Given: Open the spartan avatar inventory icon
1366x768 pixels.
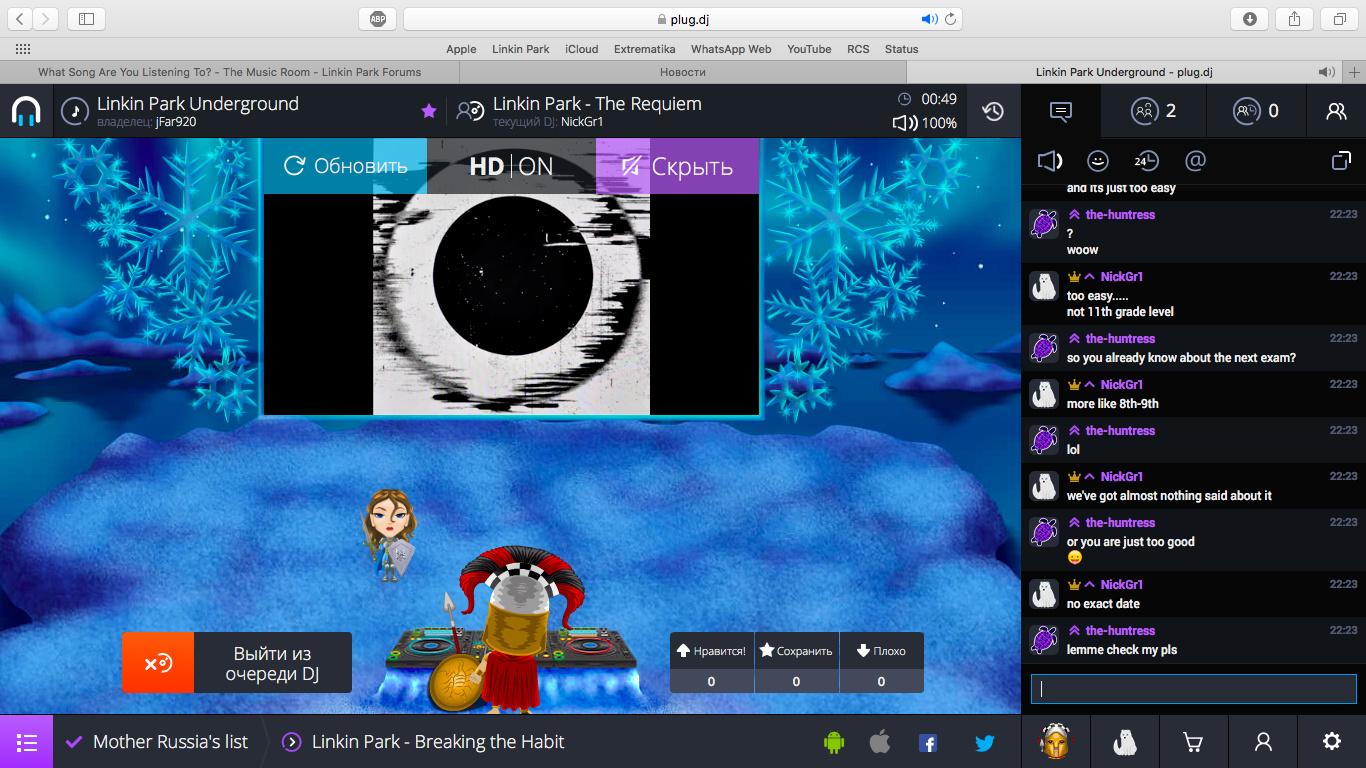Looking at the screenshot, I should pyautogui.click(x=1055, y=742).
